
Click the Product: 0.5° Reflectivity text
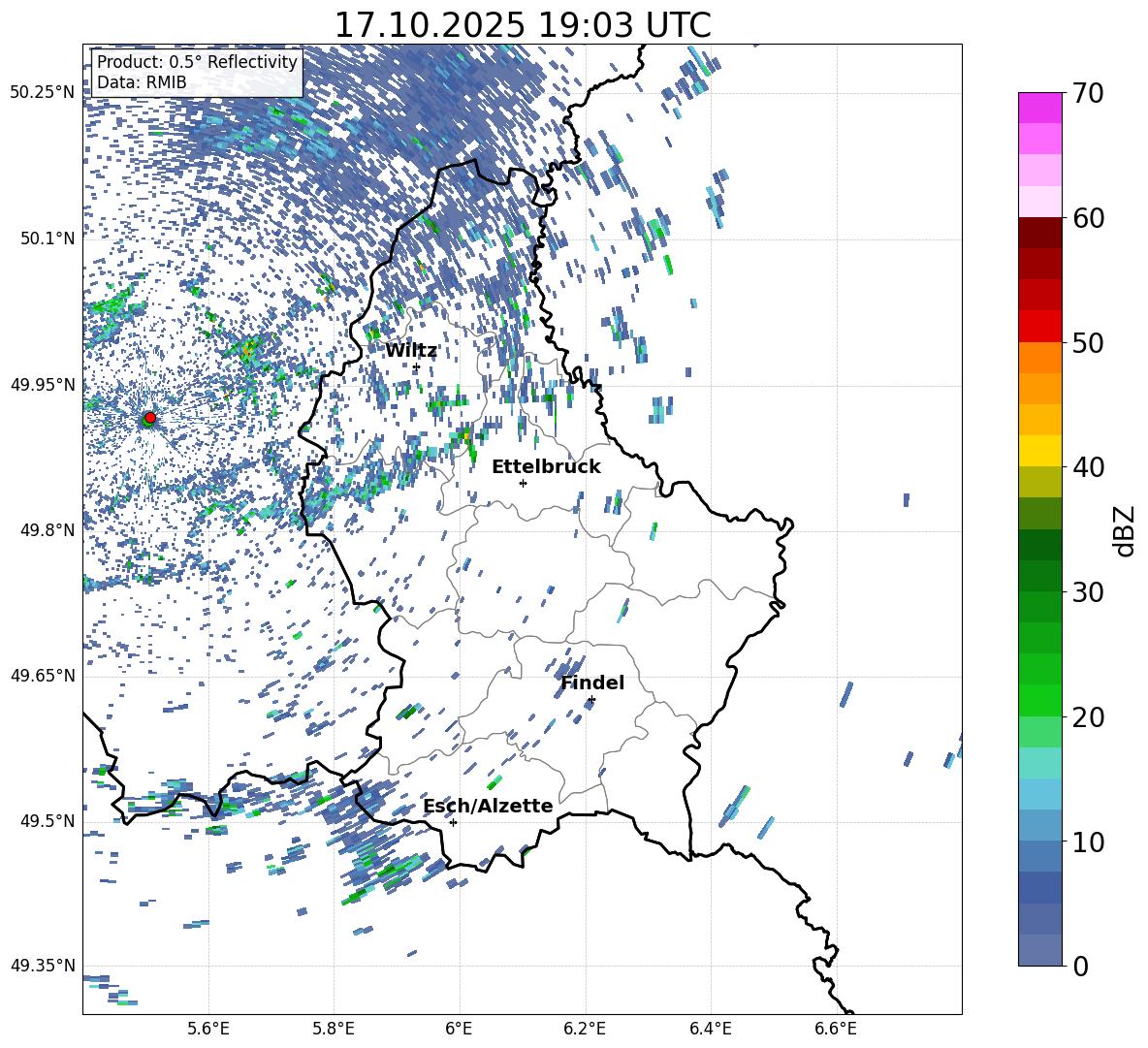tap(197, 62)
